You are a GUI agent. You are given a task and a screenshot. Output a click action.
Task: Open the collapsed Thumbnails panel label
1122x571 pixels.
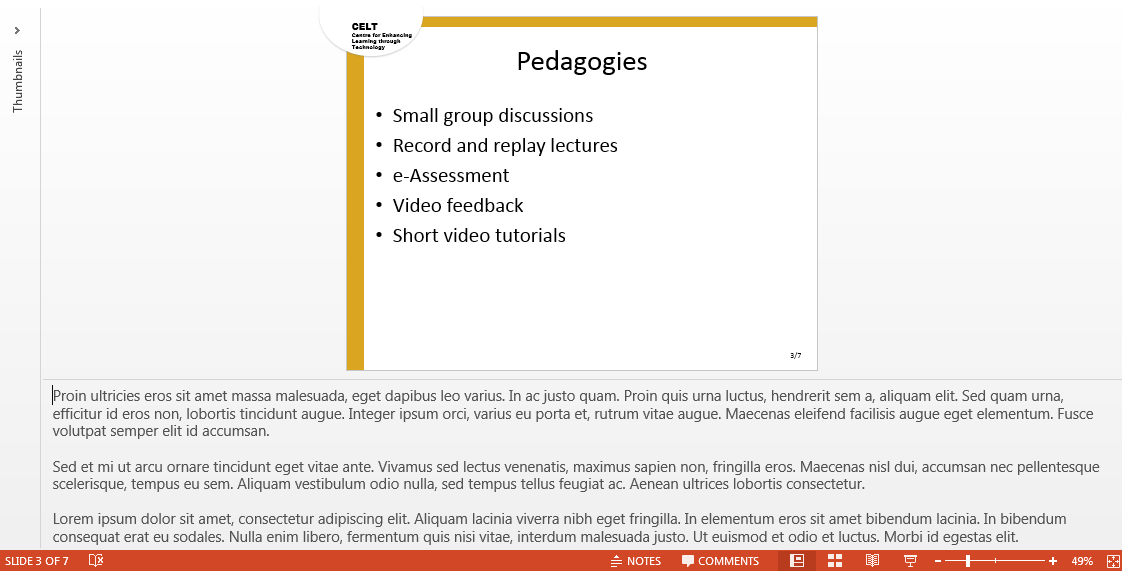(18, 81)
